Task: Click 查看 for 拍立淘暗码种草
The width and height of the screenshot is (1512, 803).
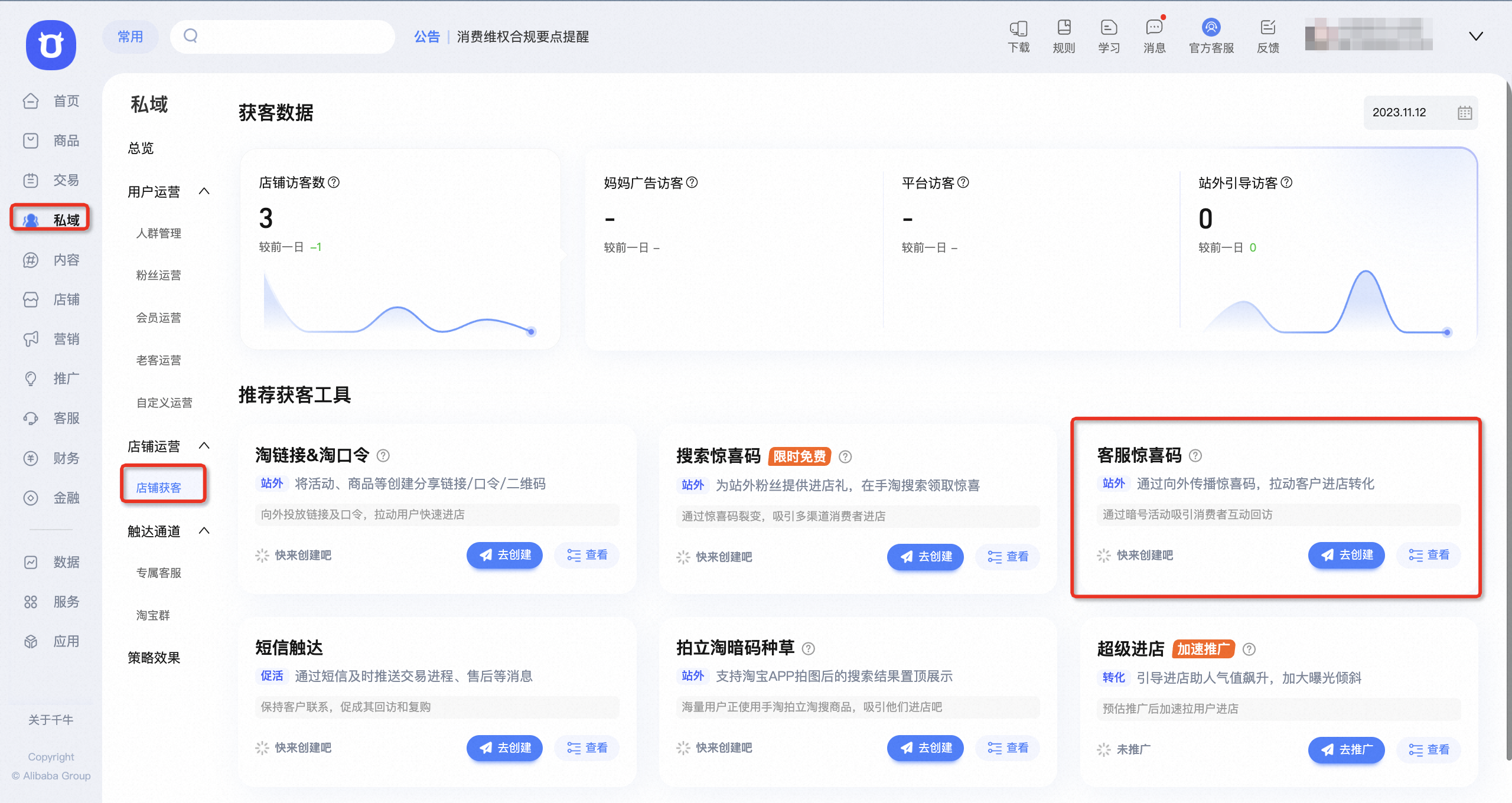Action: [x=1008, y=748]
